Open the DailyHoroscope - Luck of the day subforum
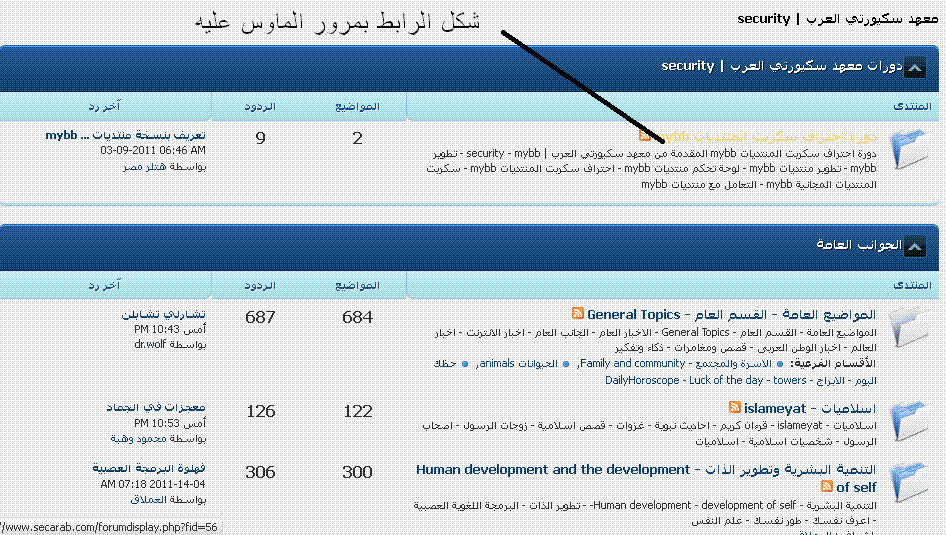 point(741,381)
